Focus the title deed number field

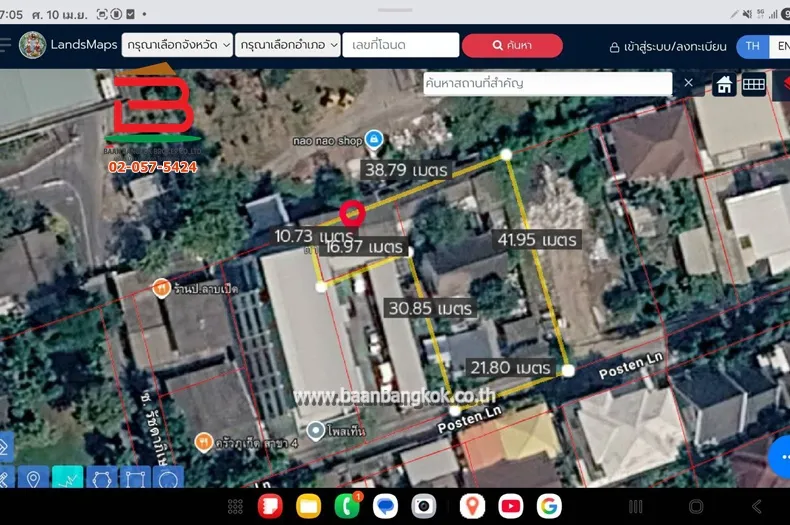click(x=400, y=45)
